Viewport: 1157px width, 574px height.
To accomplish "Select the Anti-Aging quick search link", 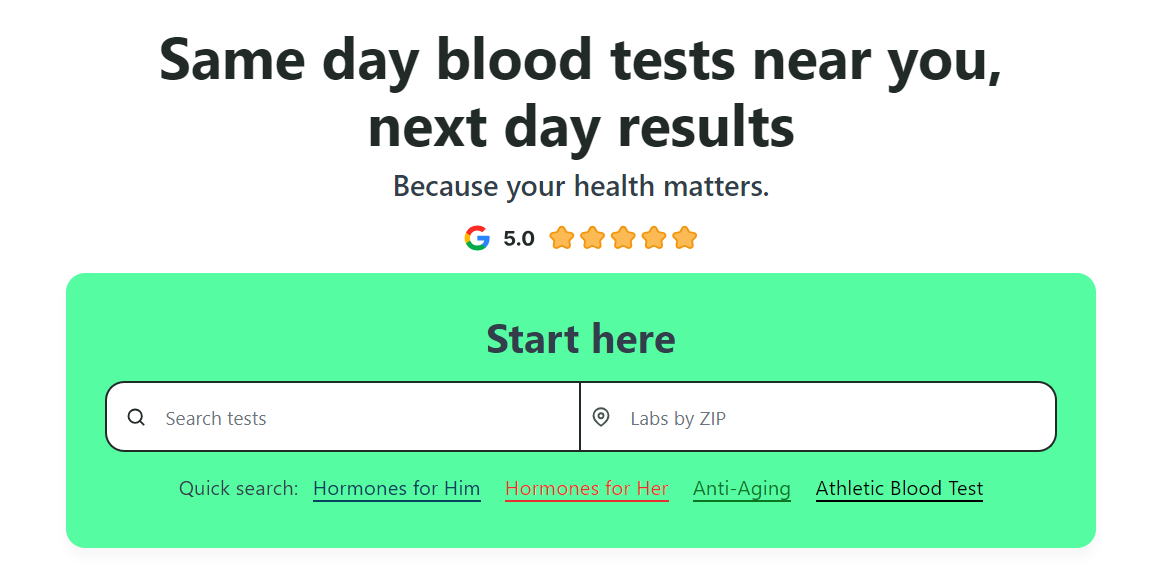I will click(741, 489).
